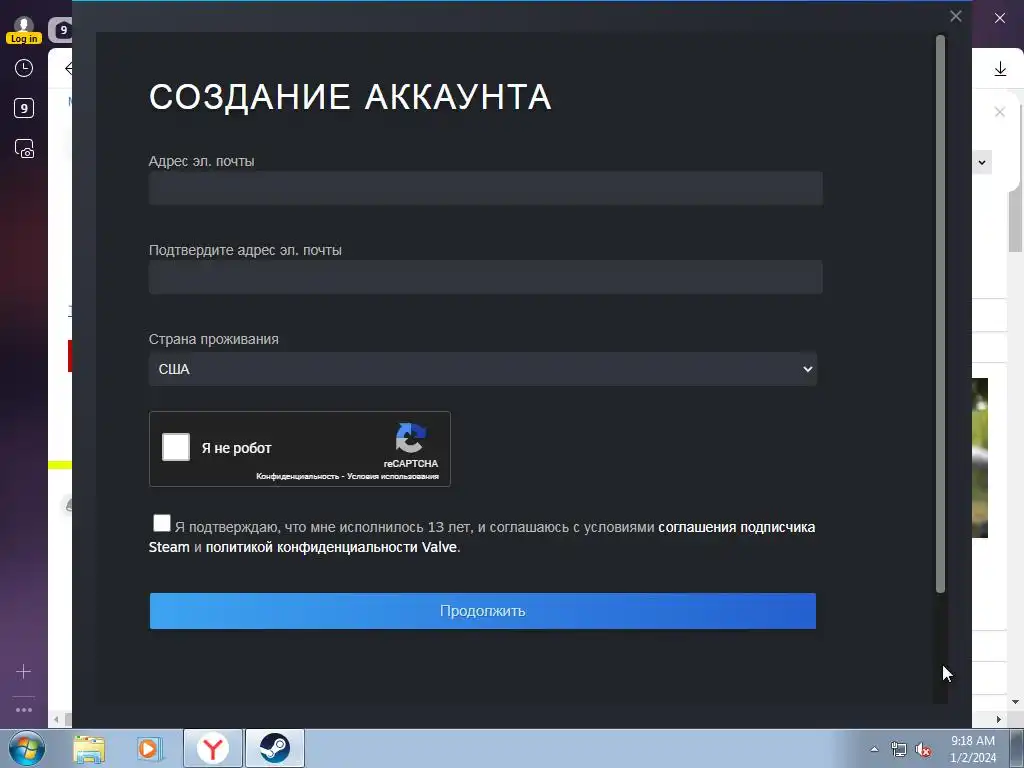Open the sidebar three-dots more menu
The width and height of the screenshot is (1024, 768).
(x=24, y=710)
